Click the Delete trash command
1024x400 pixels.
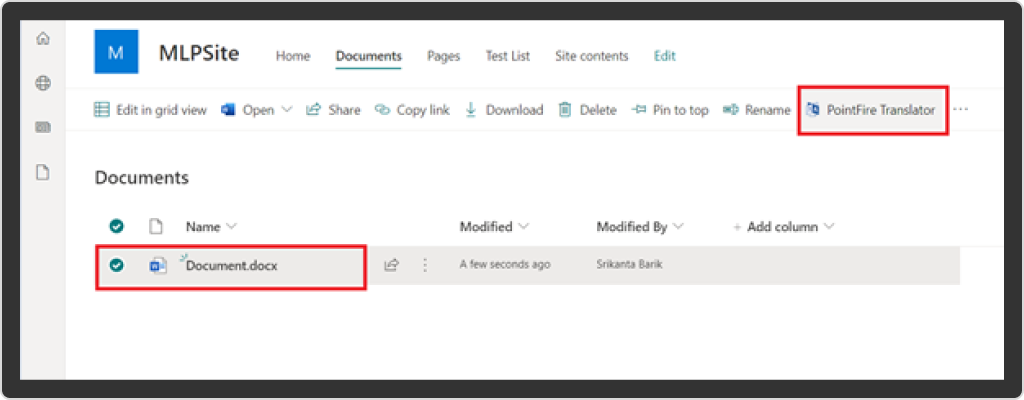coord(588,110)
